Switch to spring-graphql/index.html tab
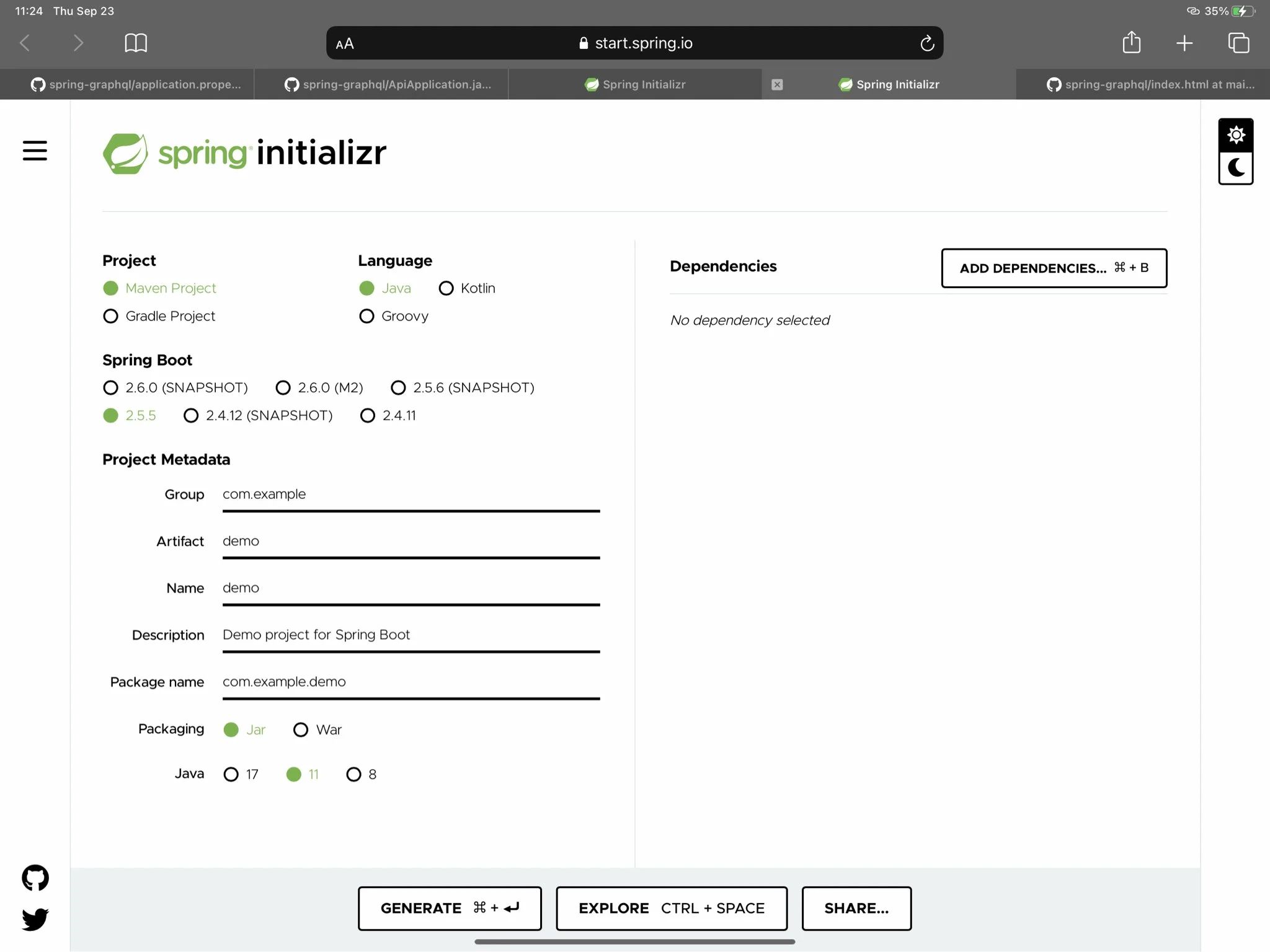This screenshot has height=952, width=1270. click(x=1143, y=84)
